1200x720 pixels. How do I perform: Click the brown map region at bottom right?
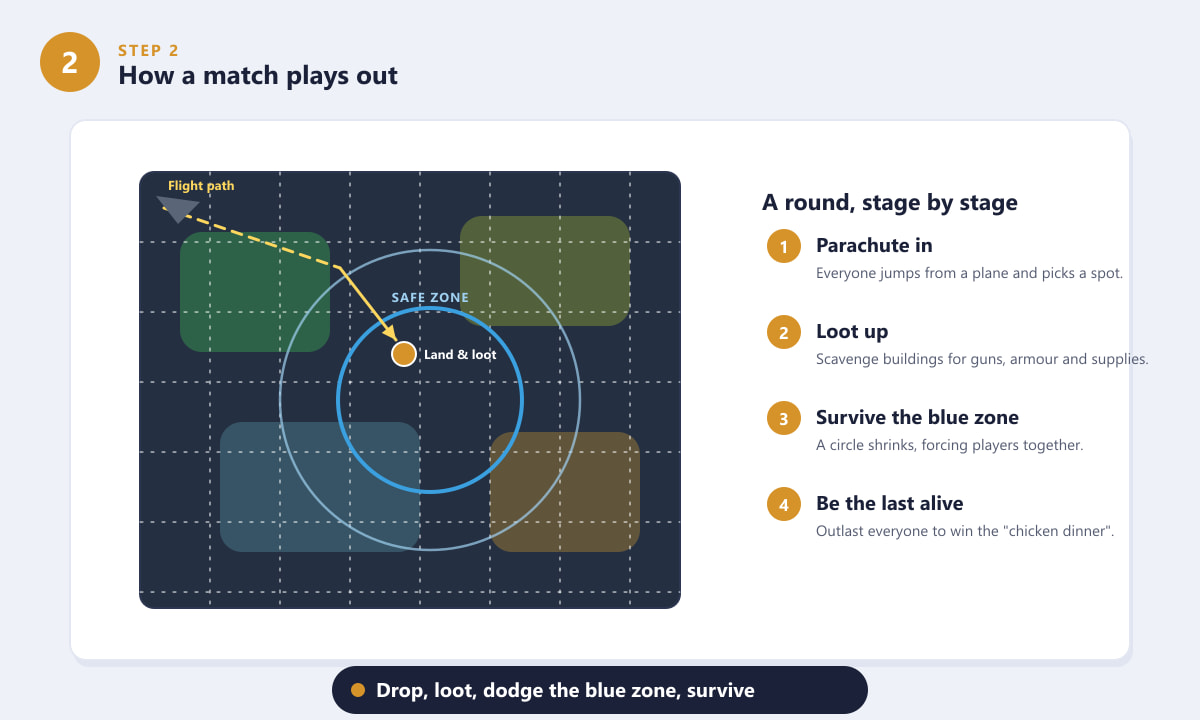tap(565, 492)
